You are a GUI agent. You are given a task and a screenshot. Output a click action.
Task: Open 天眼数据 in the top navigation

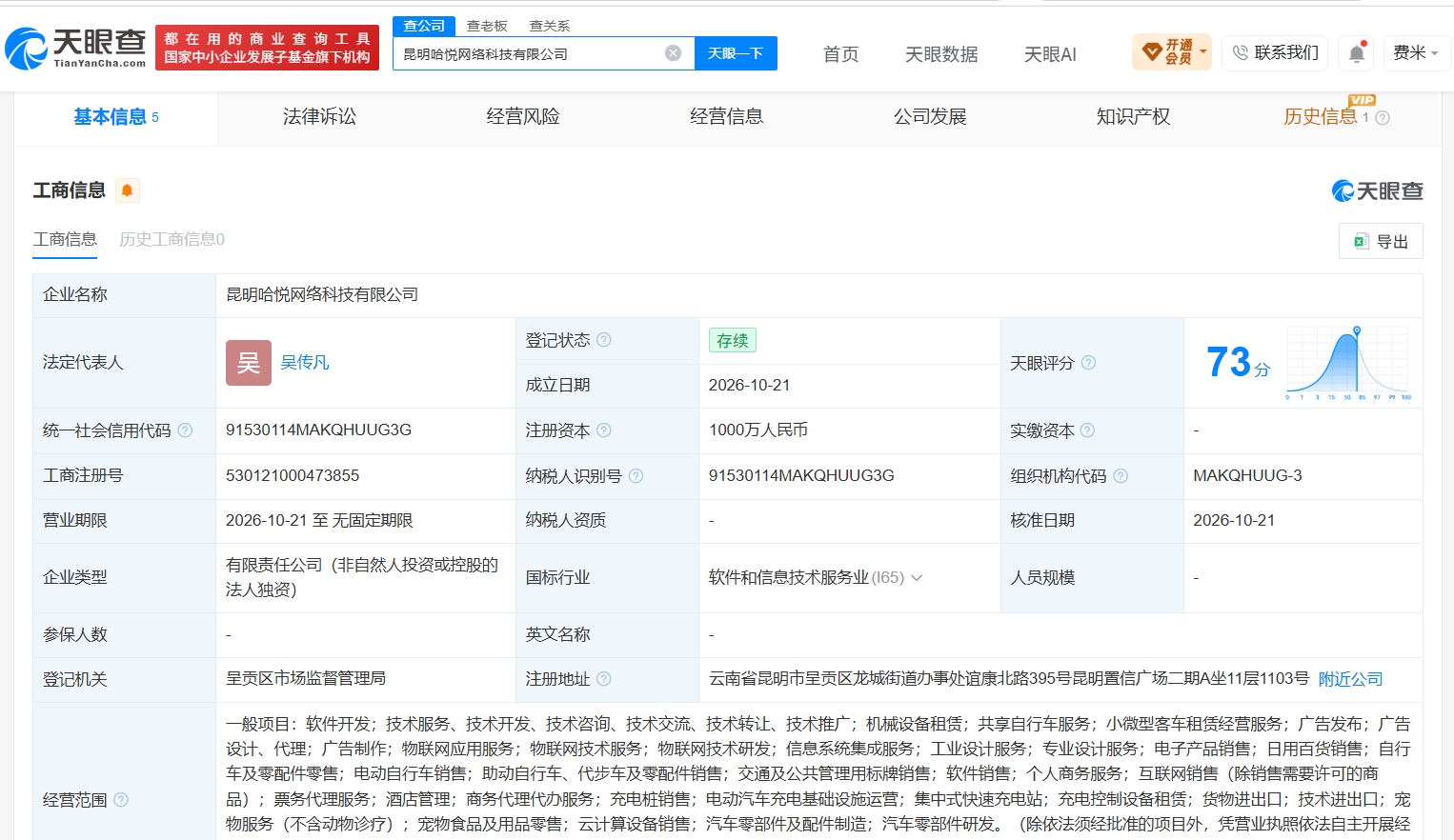(941, 55)
